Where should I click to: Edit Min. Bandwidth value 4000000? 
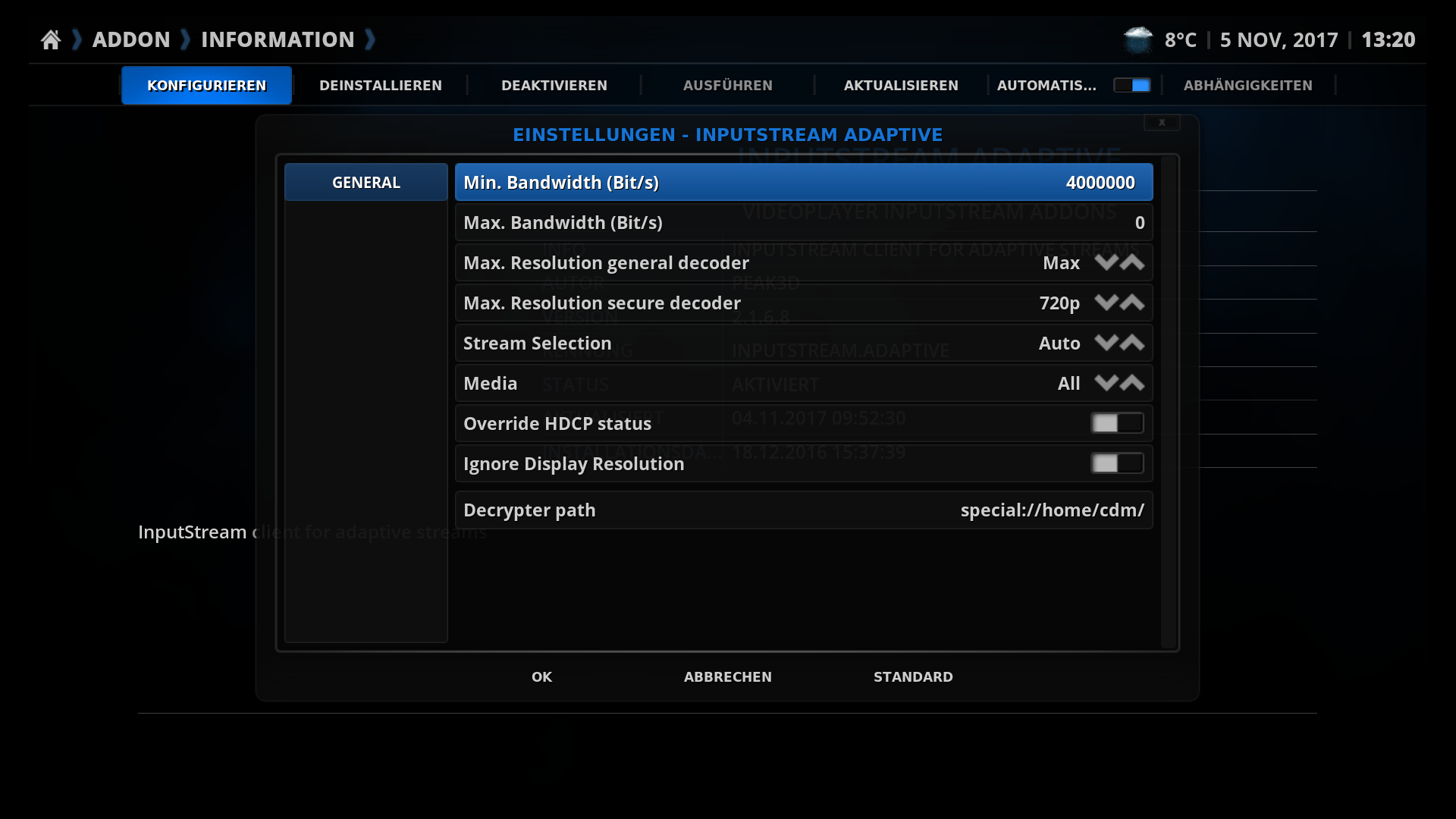click(x=804, y=182)
